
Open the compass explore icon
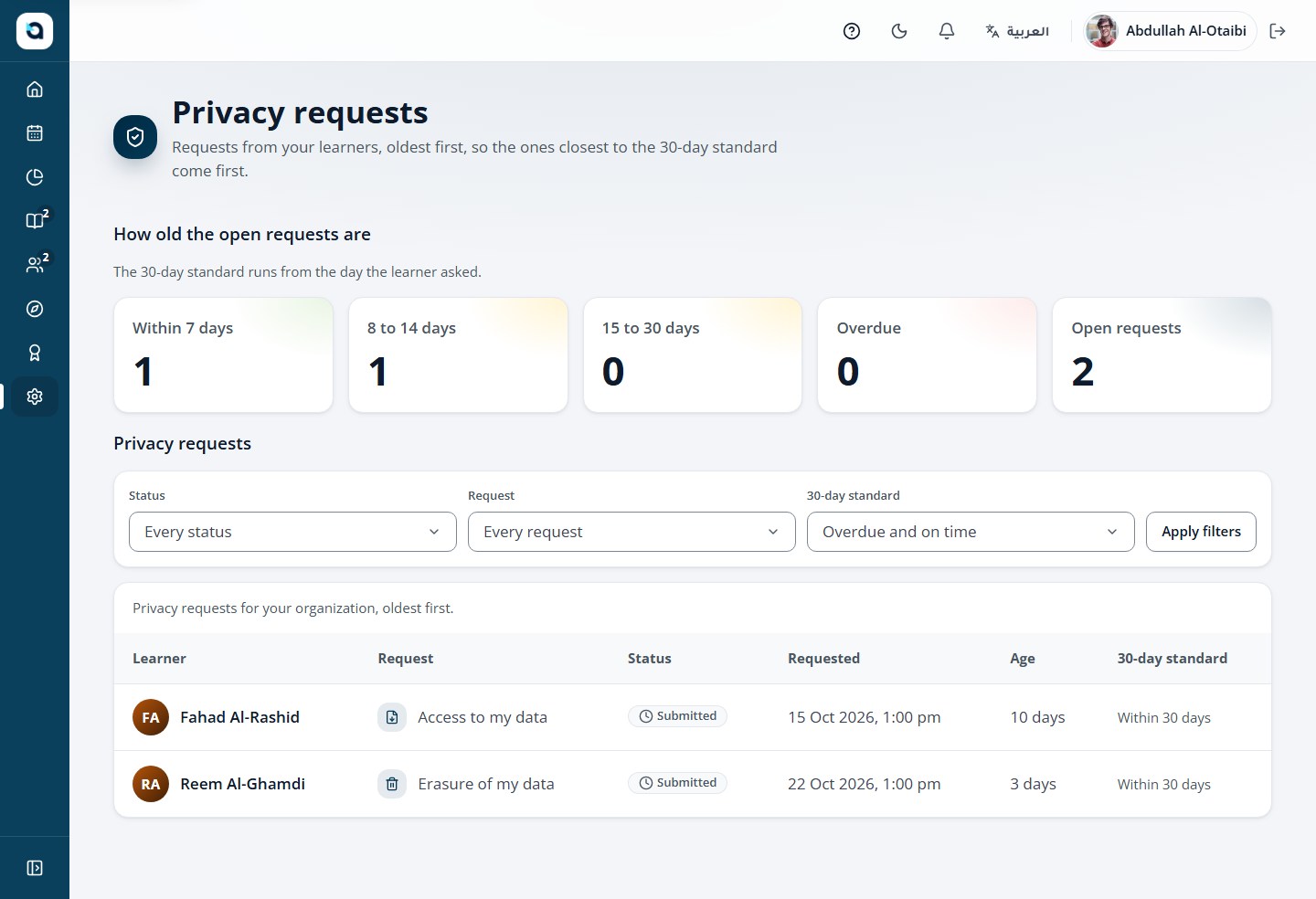[35, 309]
